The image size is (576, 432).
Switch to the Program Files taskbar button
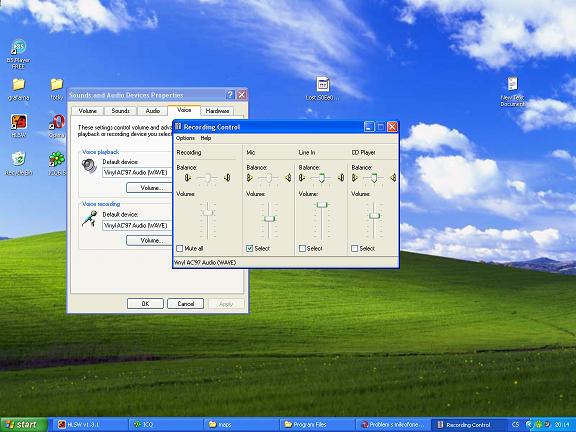(x=317, y=425)
